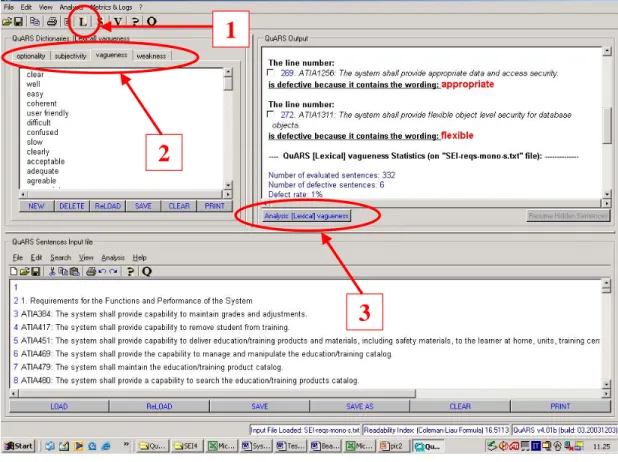
Task: Click help question mark in sentences editor toolbar
Action: (130, 271)
